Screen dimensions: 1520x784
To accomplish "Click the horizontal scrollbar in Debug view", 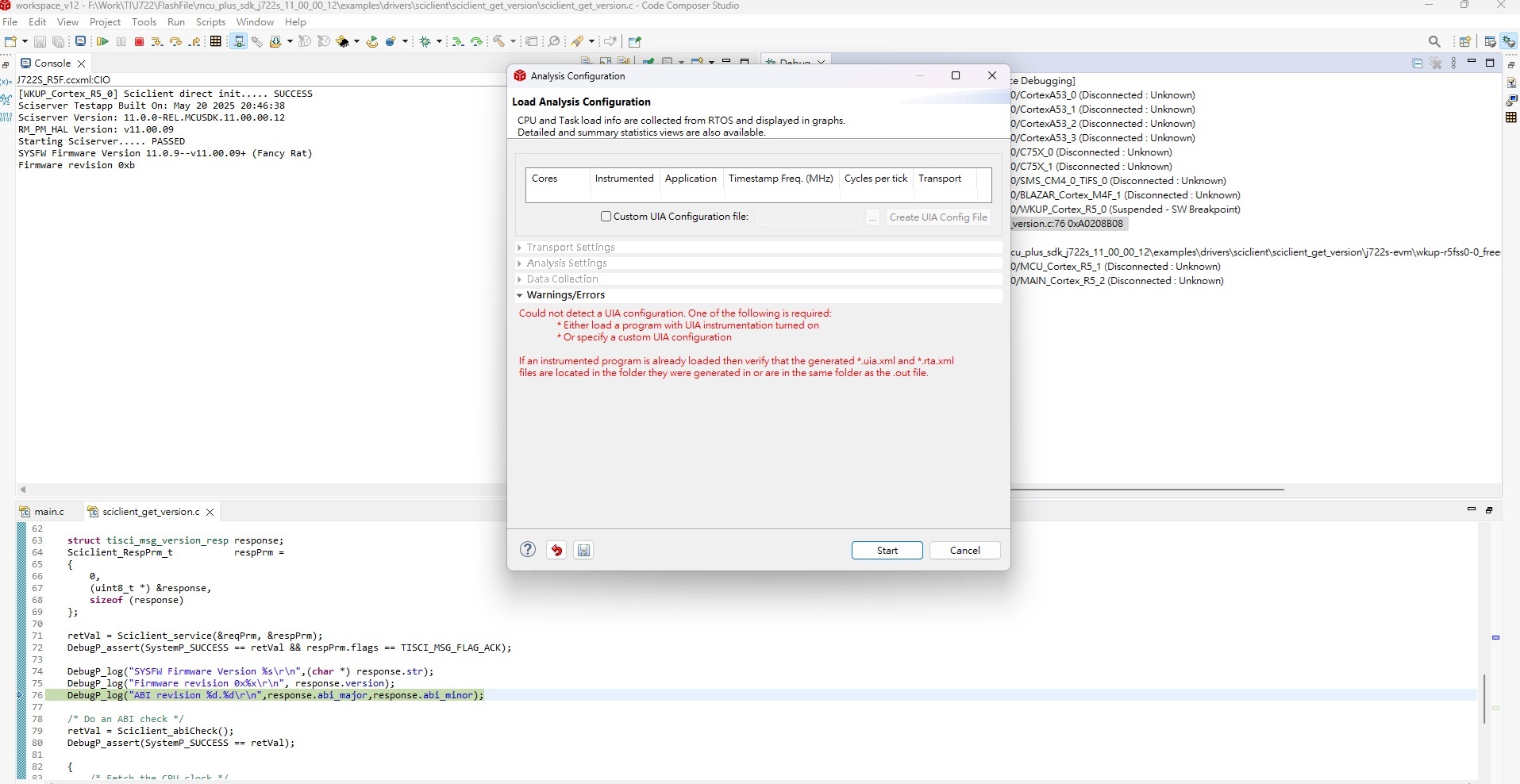I will [1148, 490].
